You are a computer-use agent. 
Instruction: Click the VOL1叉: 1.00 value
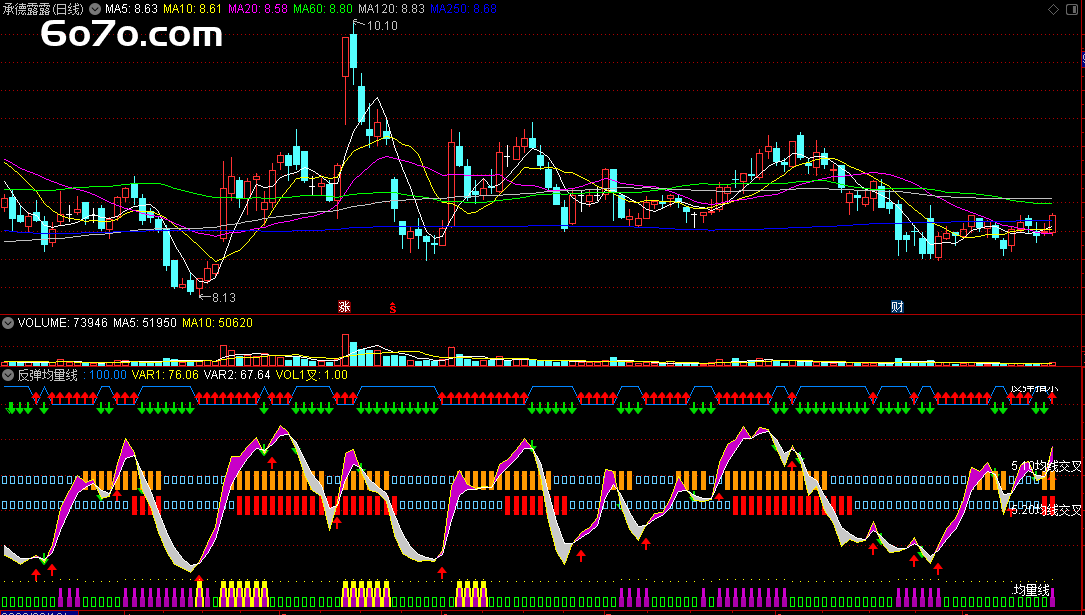311,375
